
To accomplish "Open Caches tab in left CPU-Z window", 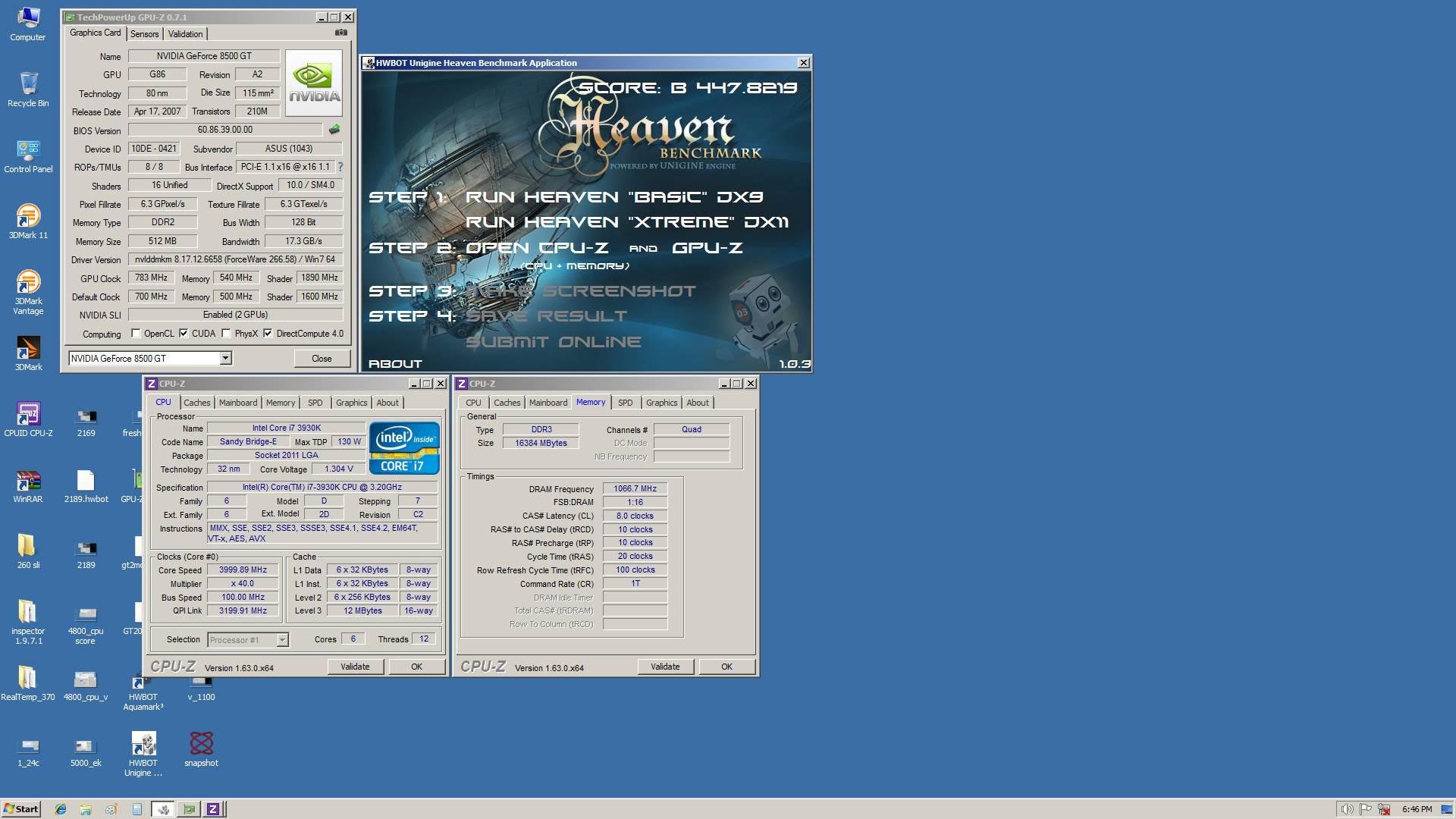I will [x=196, y=403].
